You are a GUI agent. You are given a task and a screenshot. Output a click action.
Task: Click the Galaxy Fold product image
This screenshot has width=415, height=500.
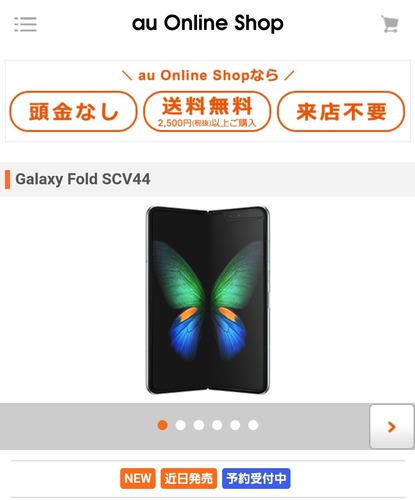208,300
